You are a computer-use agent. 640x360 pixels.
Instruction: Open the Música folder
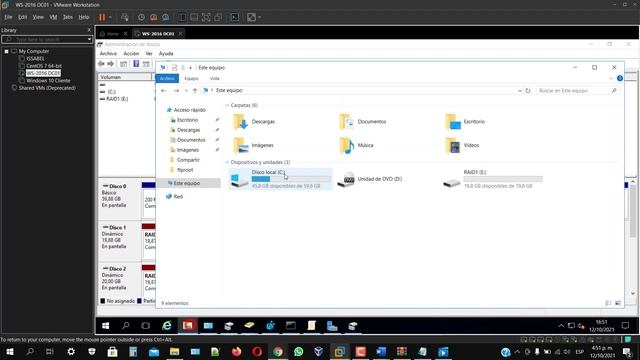pos(356,145)
